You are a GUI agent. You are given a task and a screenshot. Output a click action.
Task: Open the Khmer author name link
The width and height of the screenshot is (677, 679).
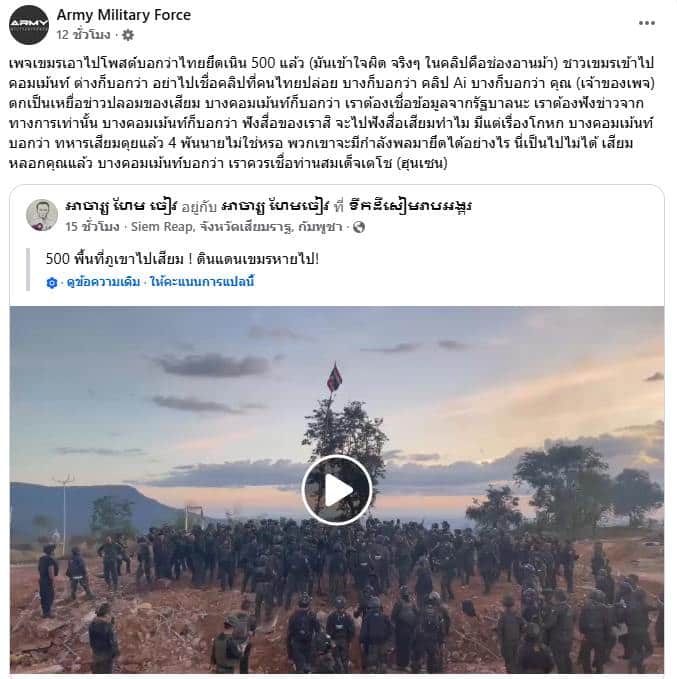tap(120, 206)
